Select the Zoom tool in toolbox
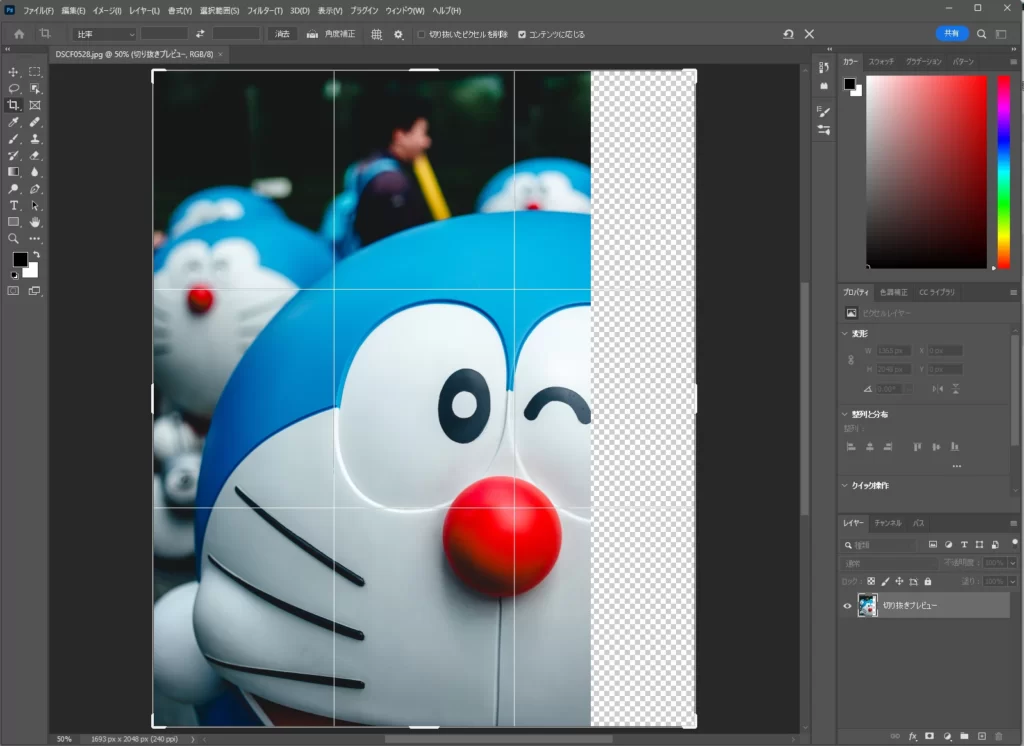 pos(13,238)
